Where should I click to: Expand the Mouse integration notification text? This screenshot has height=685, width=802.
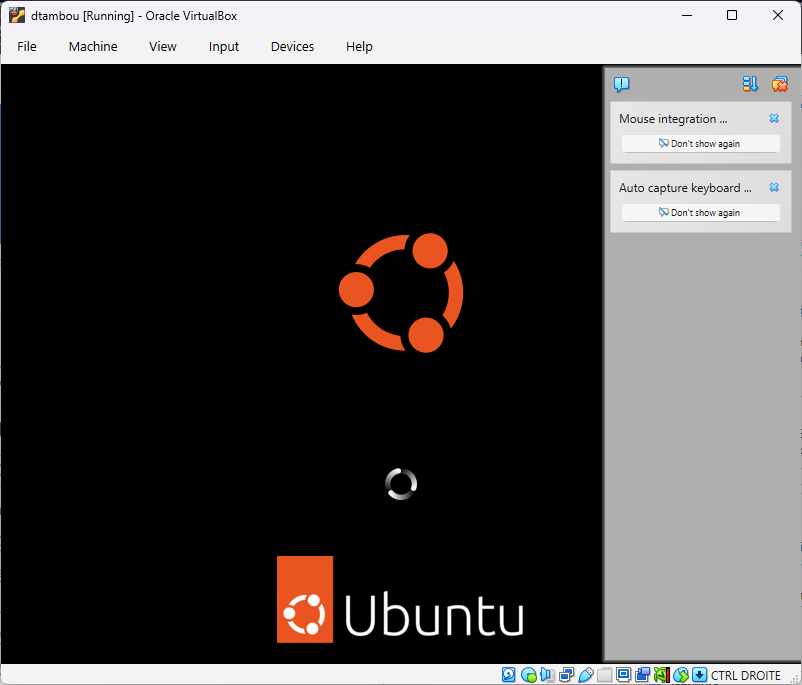click(673, 119)
